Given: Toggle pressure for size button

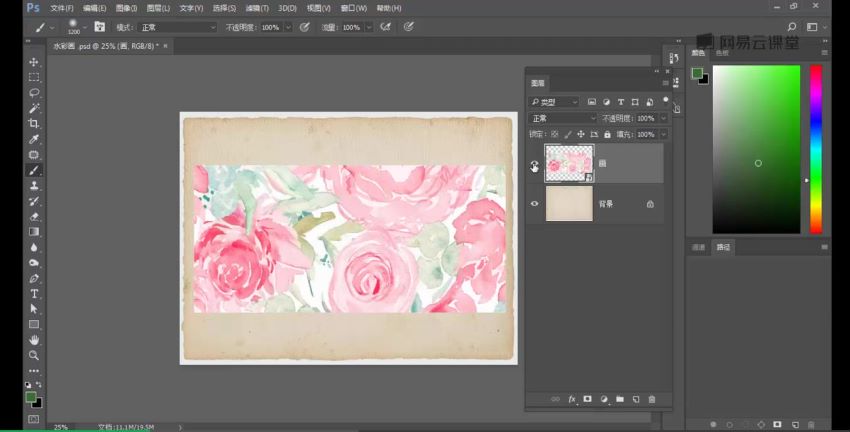Looking at the screenshot, I should coord(409,27).
